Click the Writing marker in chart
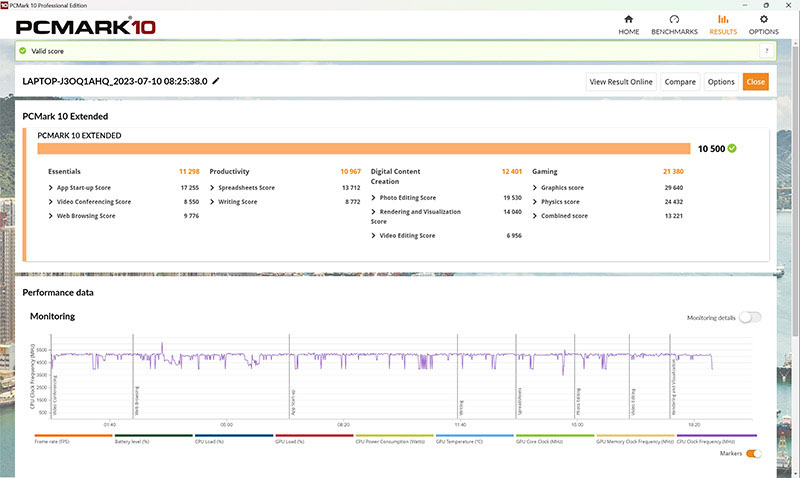Viewport: 800px width, 478px height. tap(461, 408)
